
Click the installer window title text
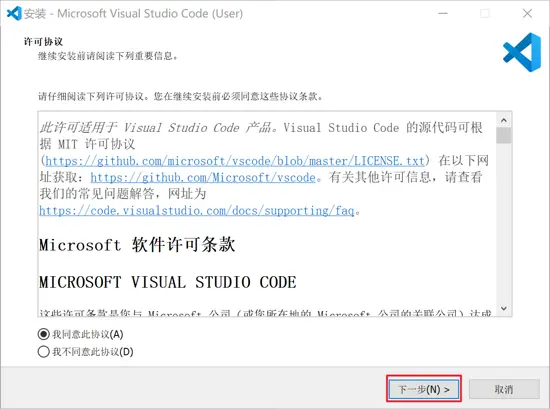coord(133,14)
